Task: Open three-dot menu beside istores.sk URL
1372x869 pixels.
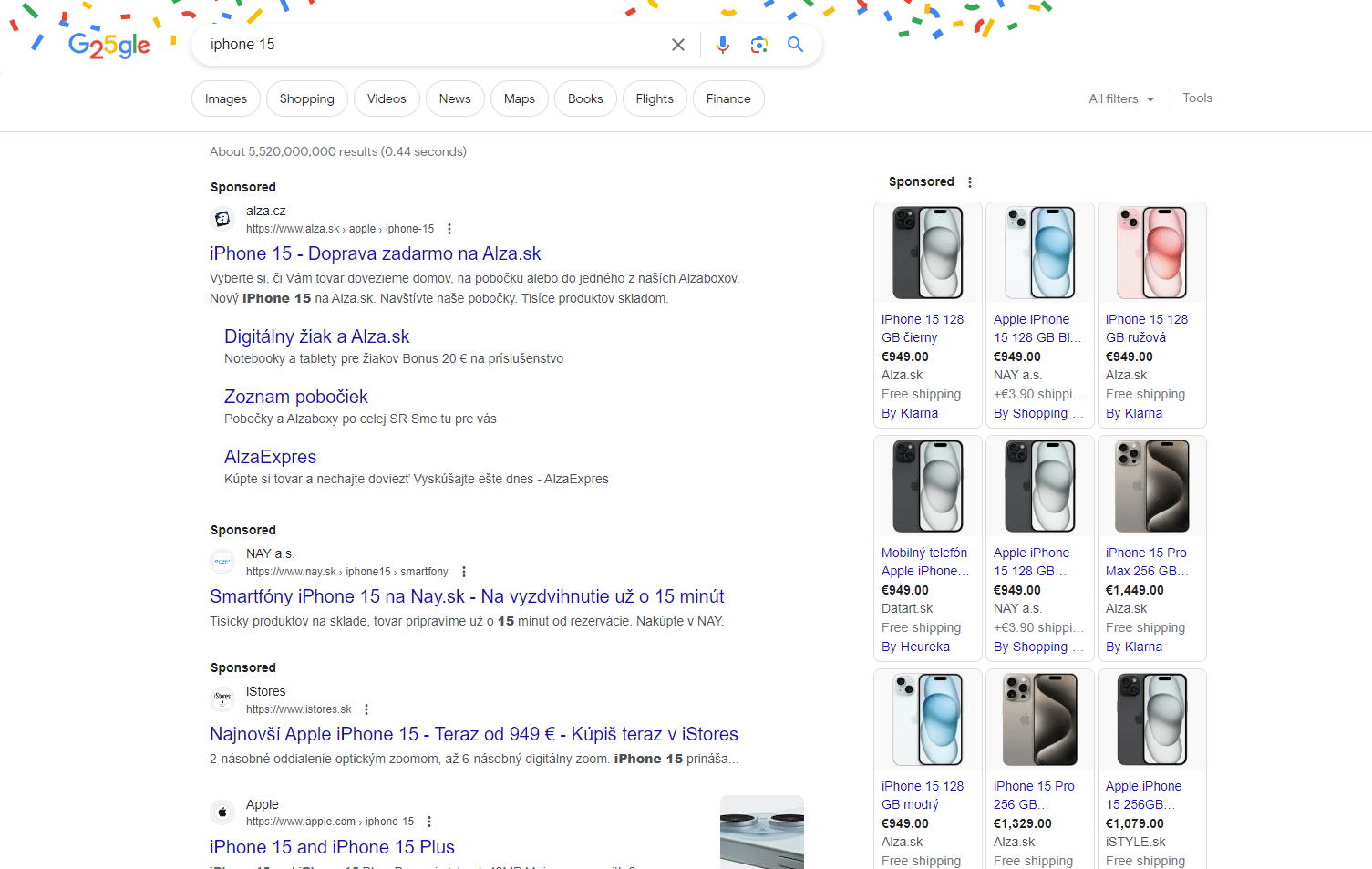Action: [366, 709]
